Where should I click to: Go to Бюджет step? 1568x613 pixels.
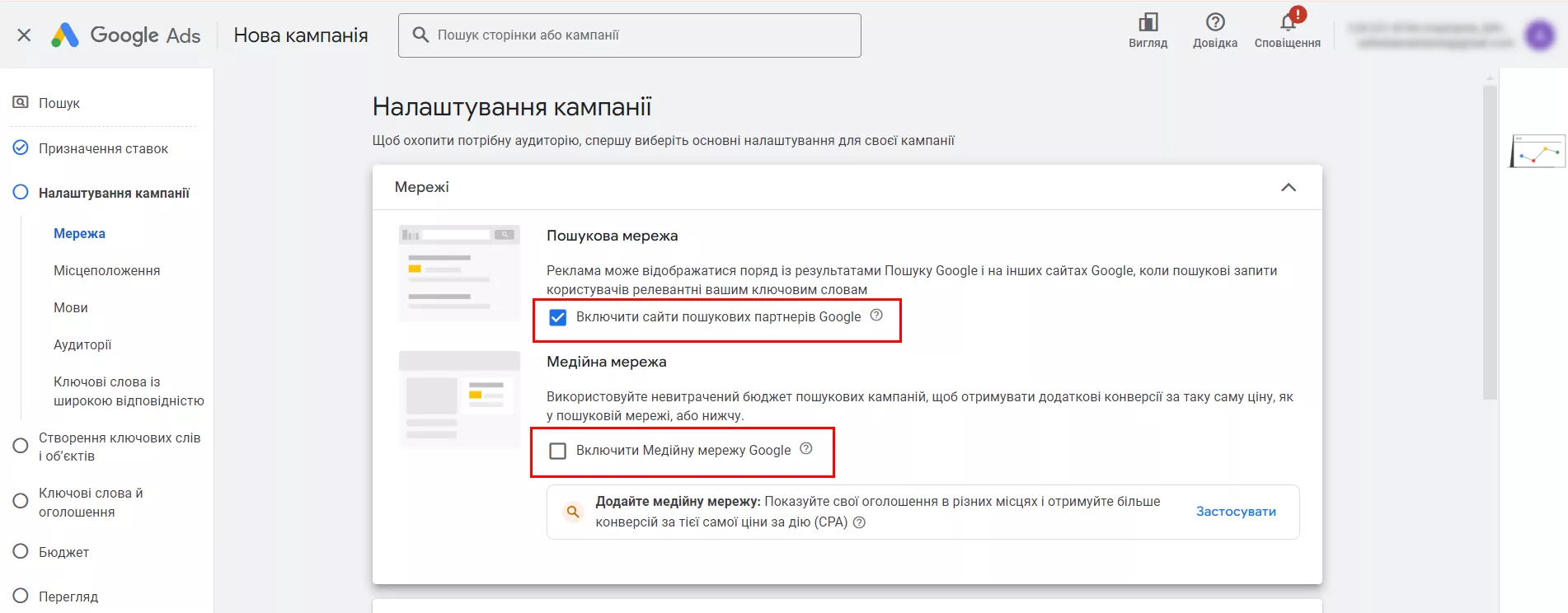coord(63,552)
